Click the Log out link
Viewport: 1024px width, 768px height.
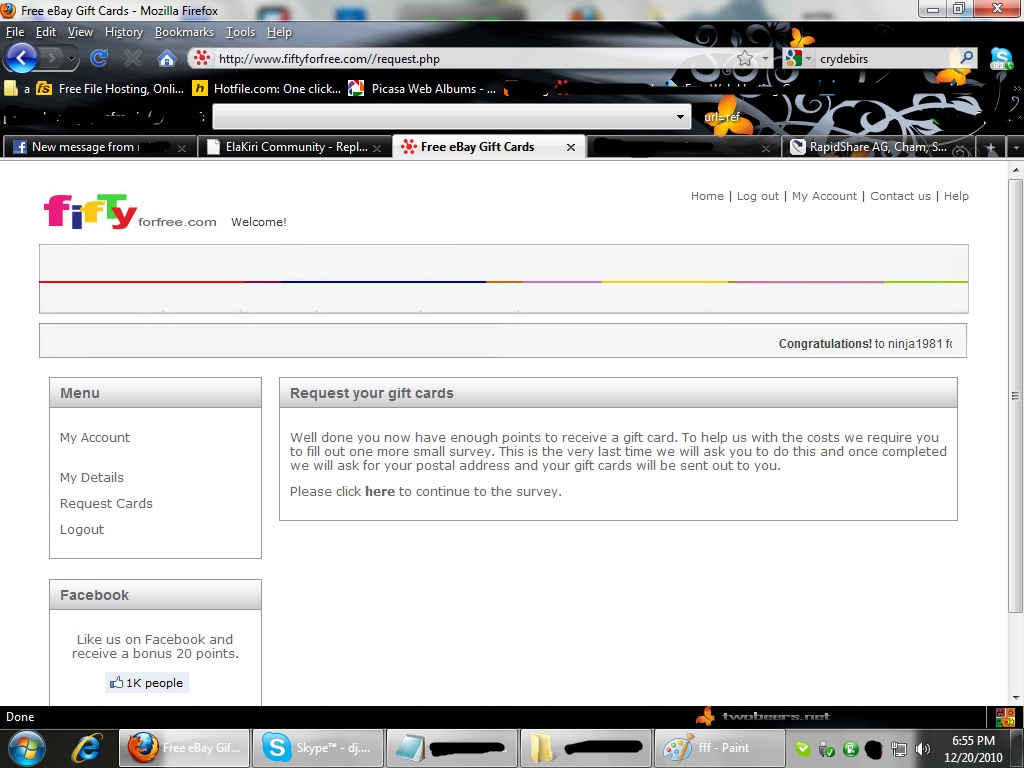[x=758, y=196]
